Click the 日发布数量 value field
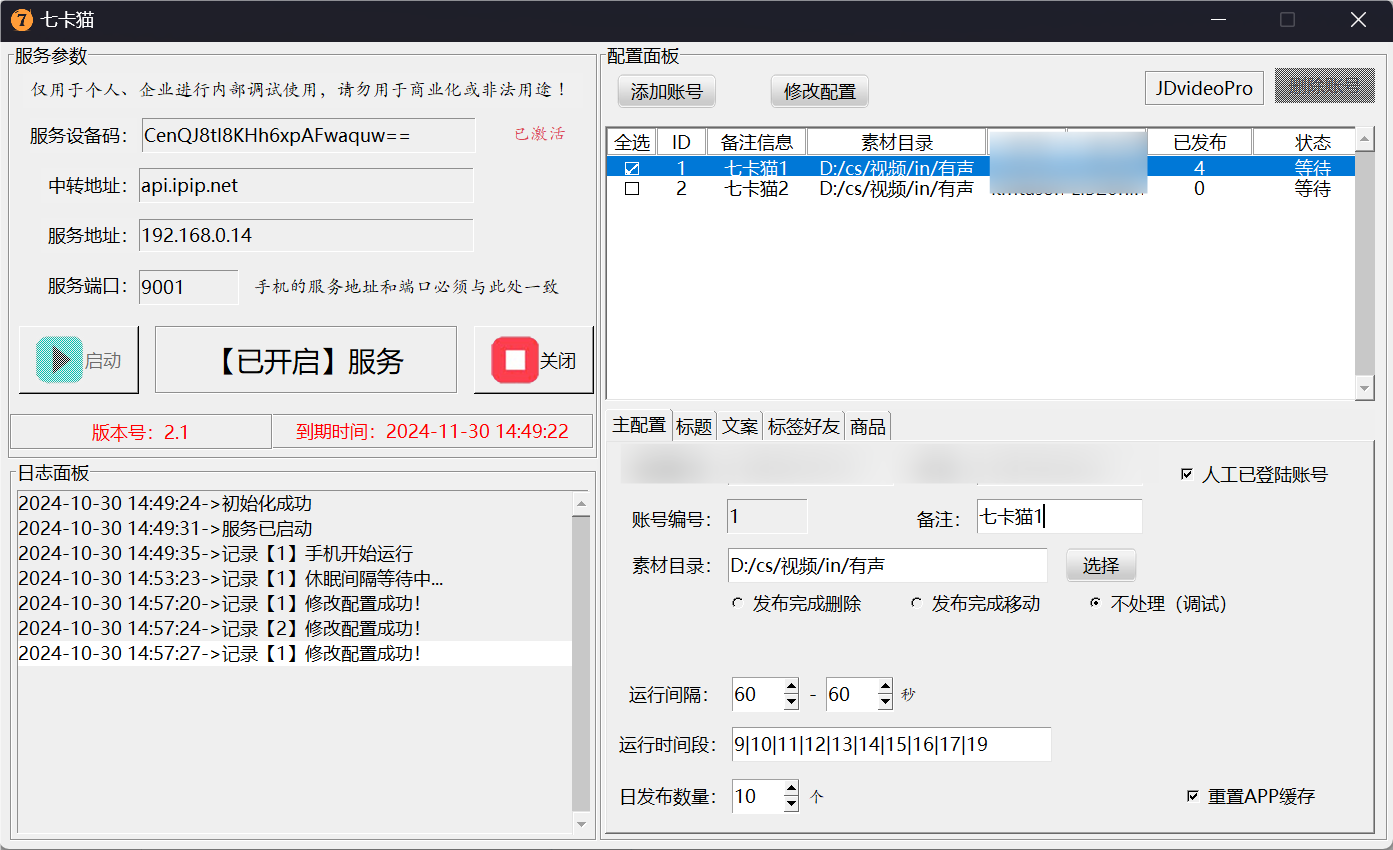1393x850 pixels. 758,796
